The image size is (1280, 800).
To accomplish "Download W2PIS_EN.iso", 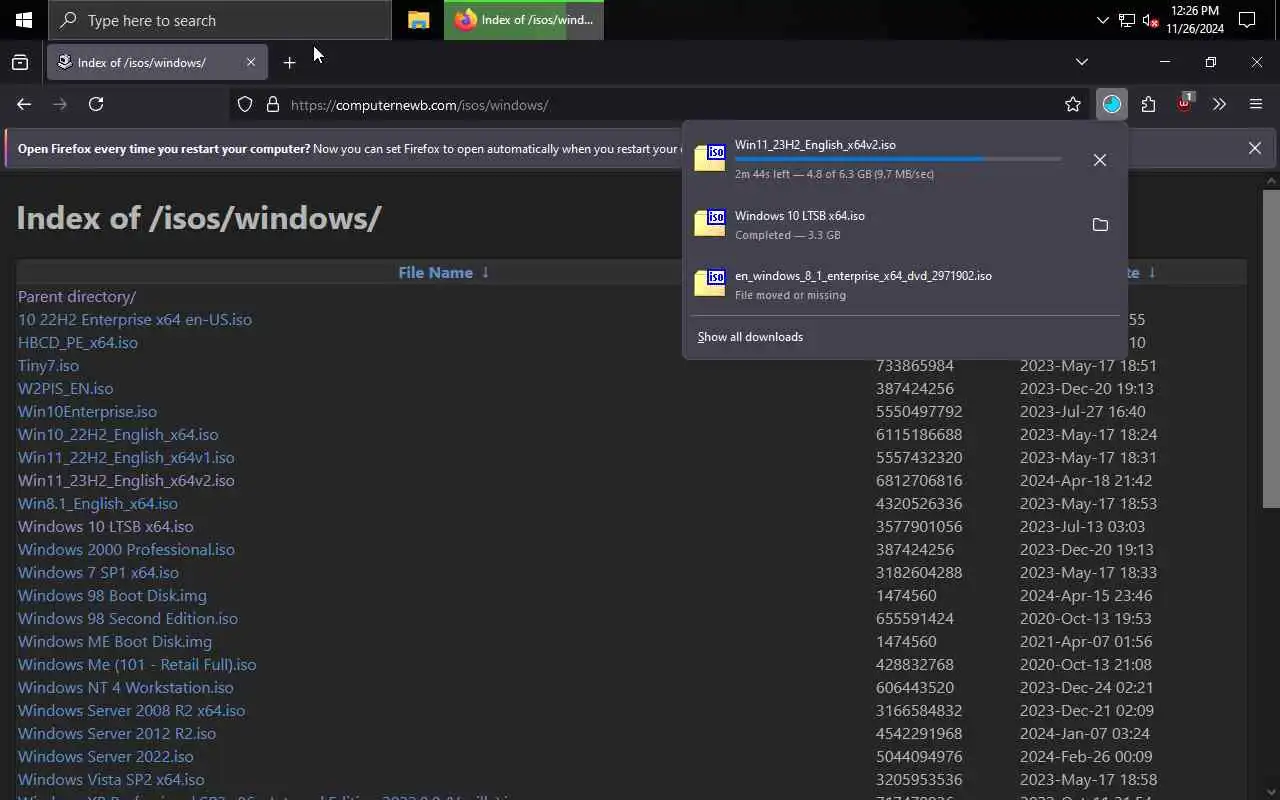I will (x=66, y=388).
